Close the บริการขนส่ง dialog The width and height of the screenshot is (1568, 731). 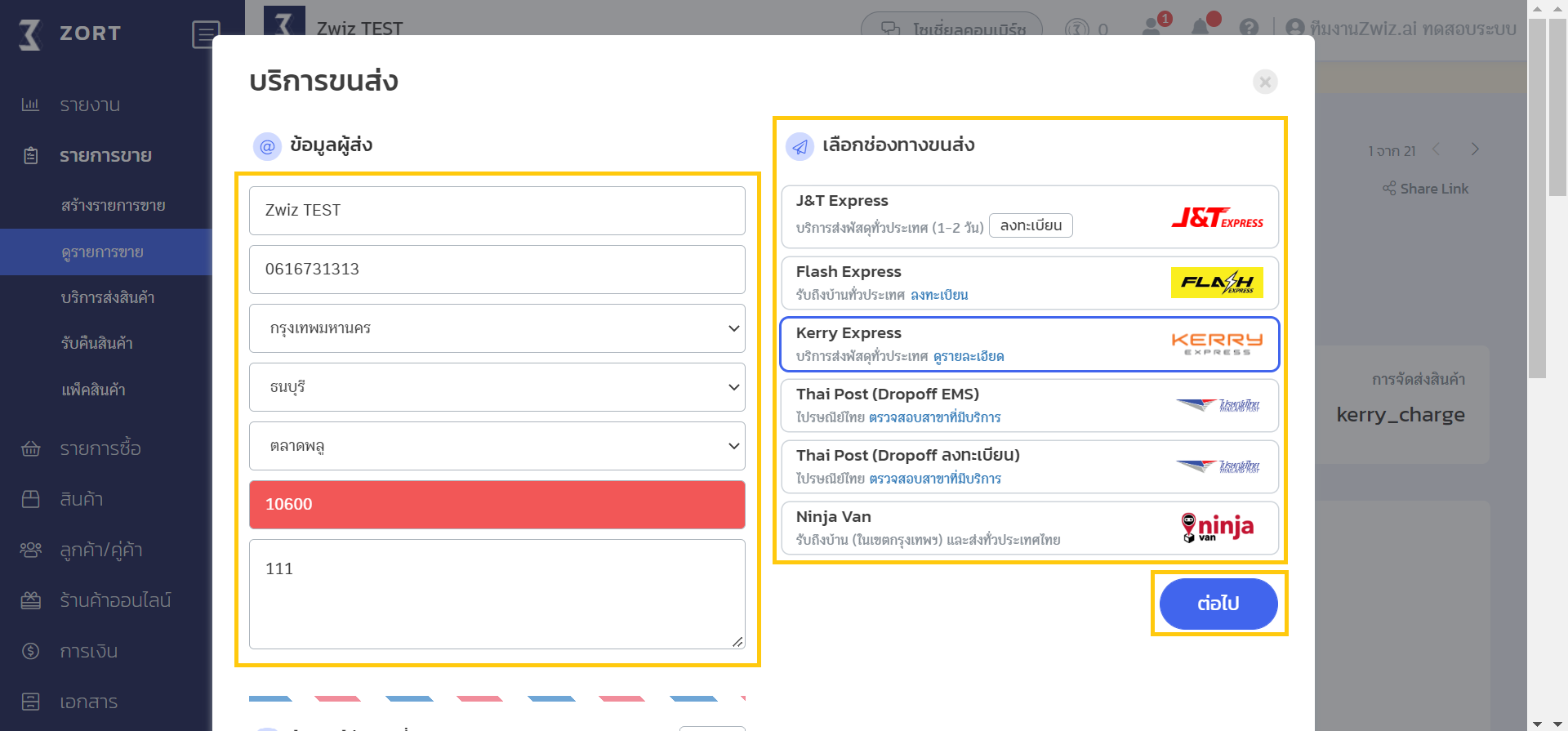pyautogui.click(x=1265, y=82)
